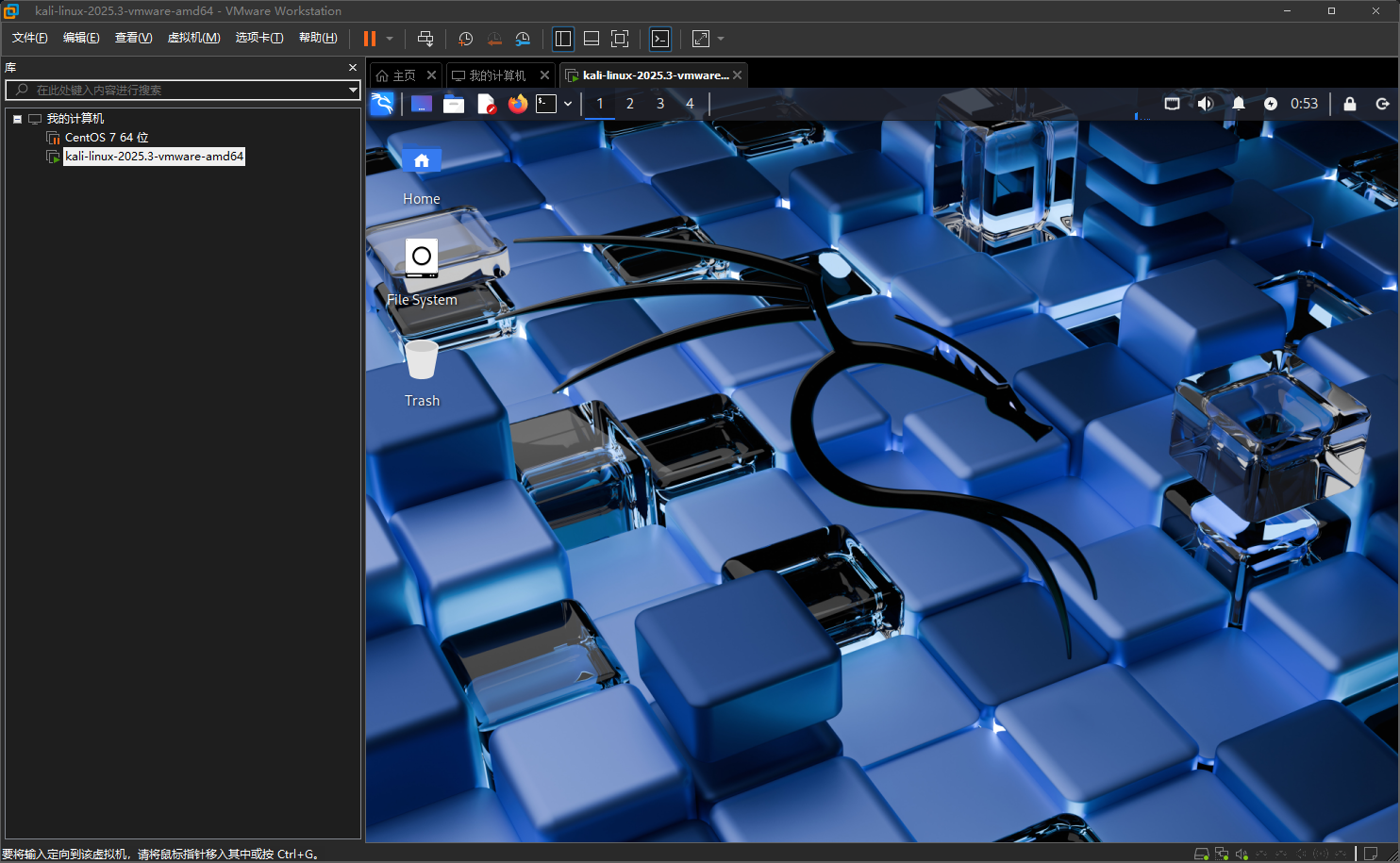Take a snapshot of this virtual machine
1400x863 pixels.
click(465, 39)
